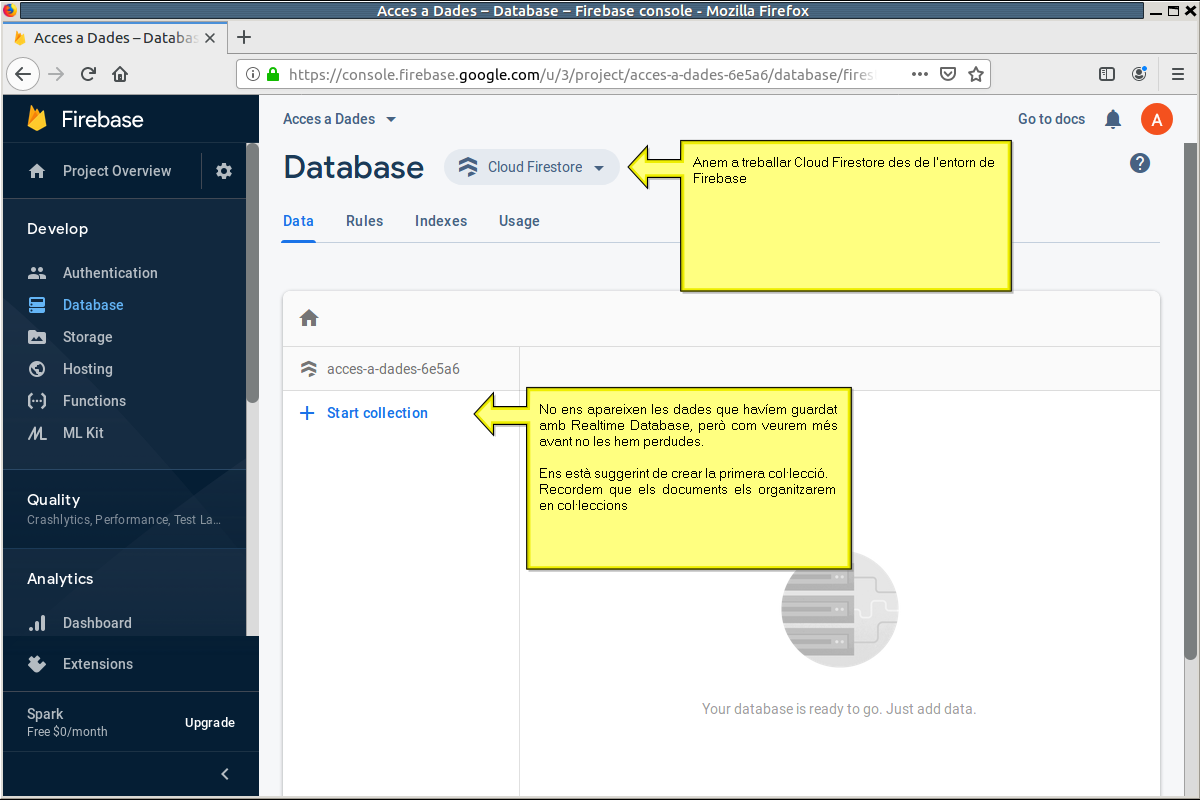Click the Pocket save icon
The width and height of the screenshot is (1200, 800).
pos(948,74)
